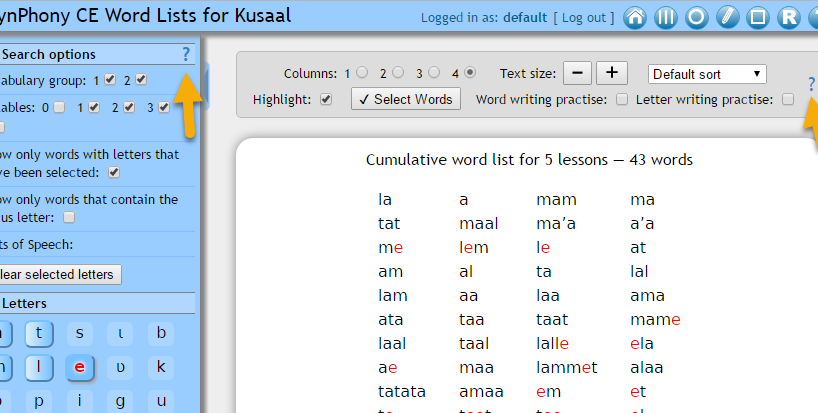Open word list help question mark
The image size is (818, 413).
pos(811,85)
